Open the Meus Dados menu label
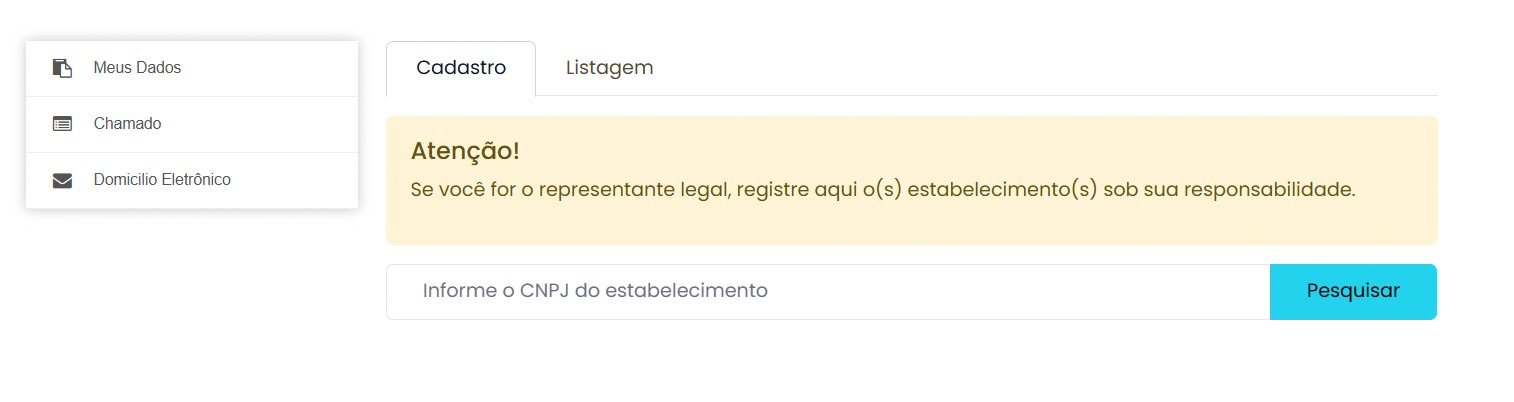 (x=137, y=68)
